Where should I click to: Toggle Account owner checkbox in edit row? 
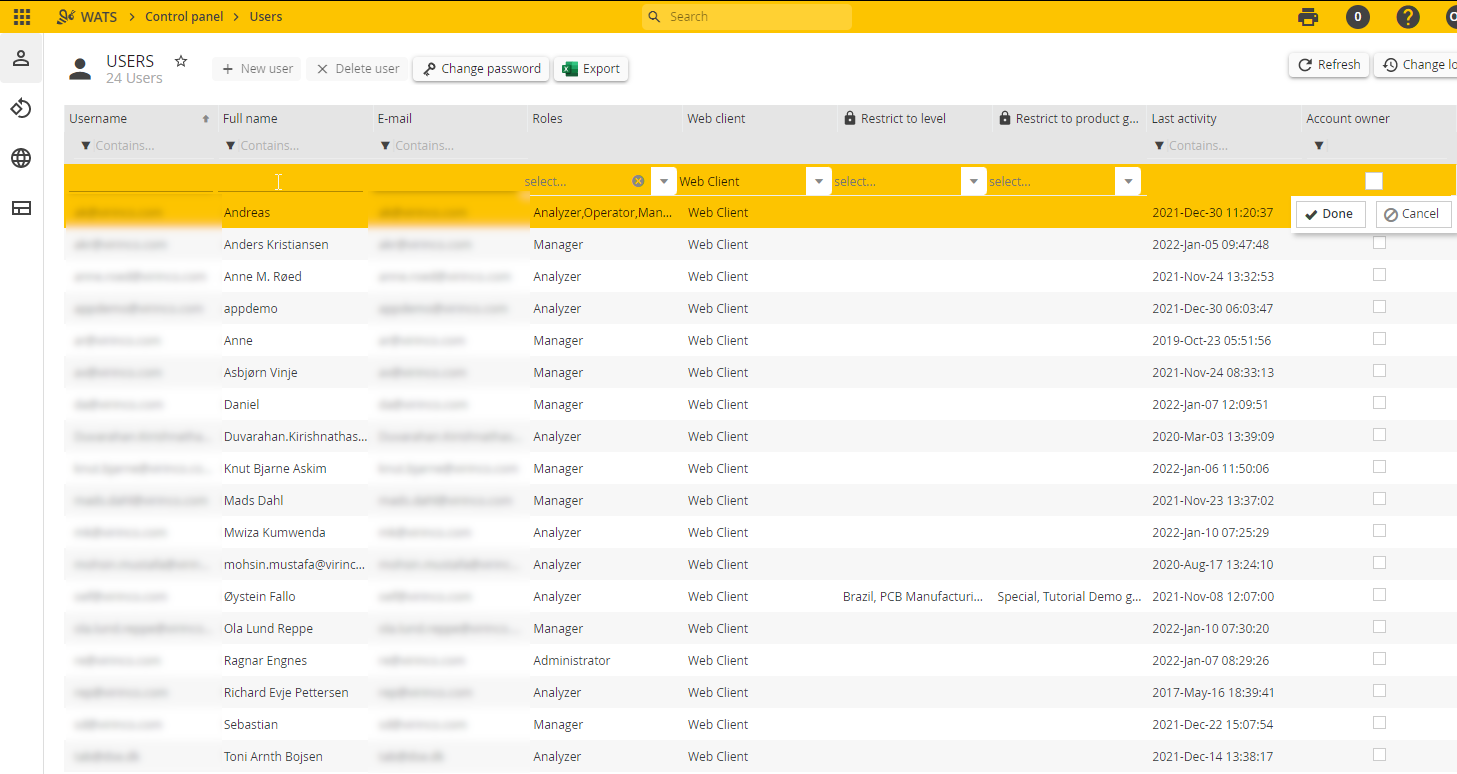click(x=1374, y=181)
